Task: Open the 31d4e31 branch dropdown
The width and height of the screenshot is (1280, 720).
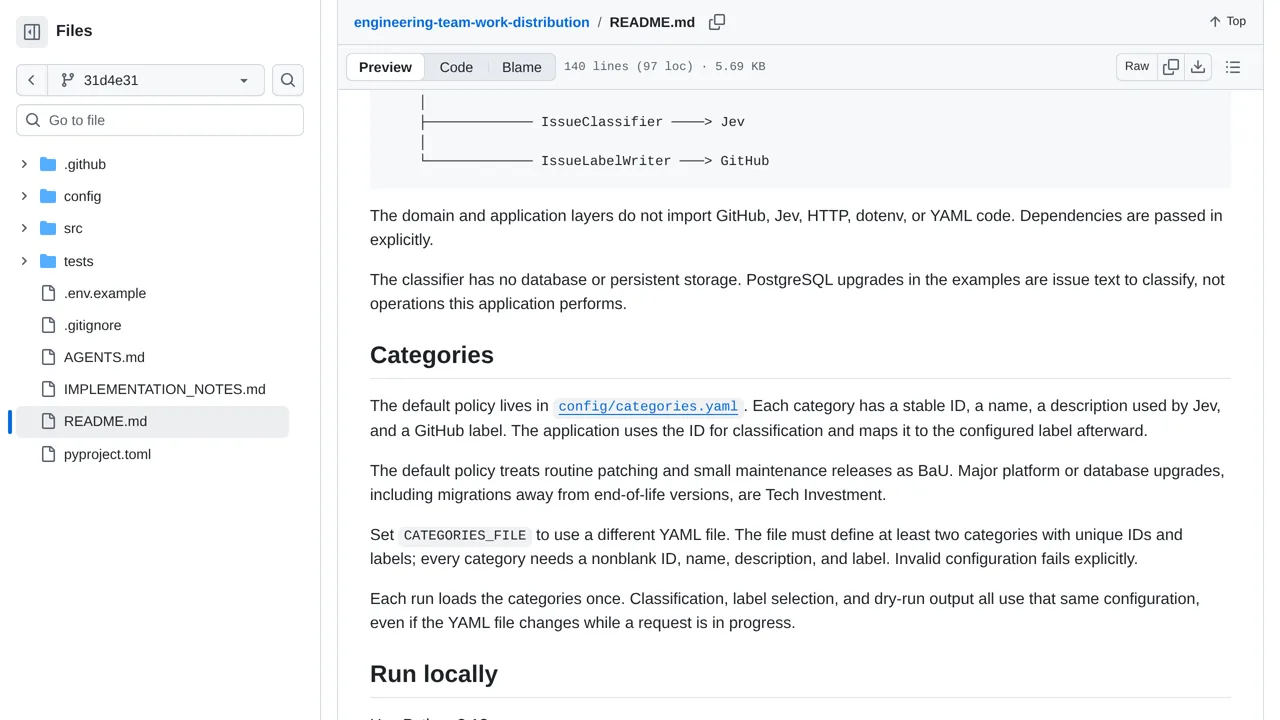Action: tap(156, 80)
